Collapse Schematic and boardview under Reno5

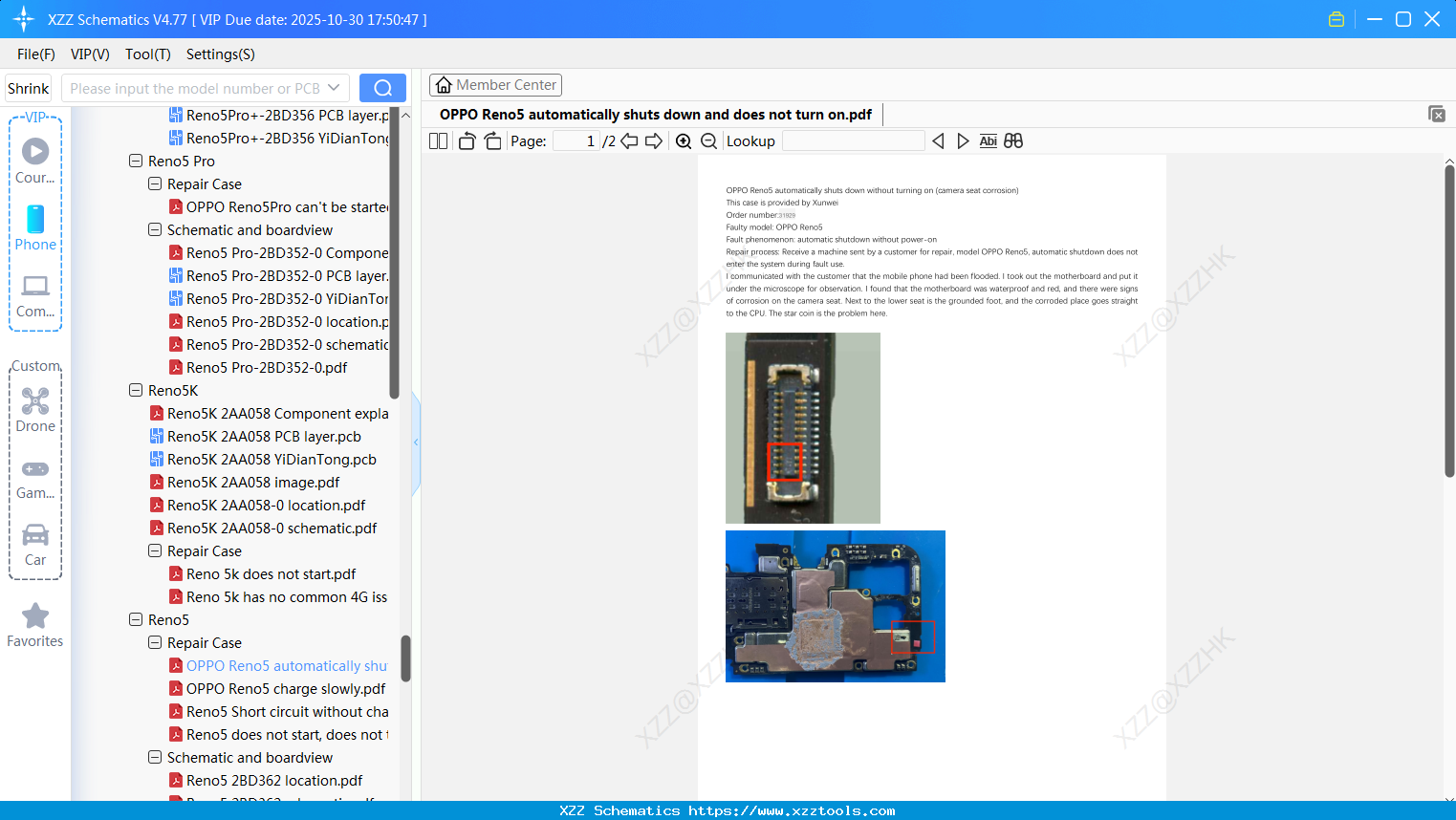coord(155,758)
